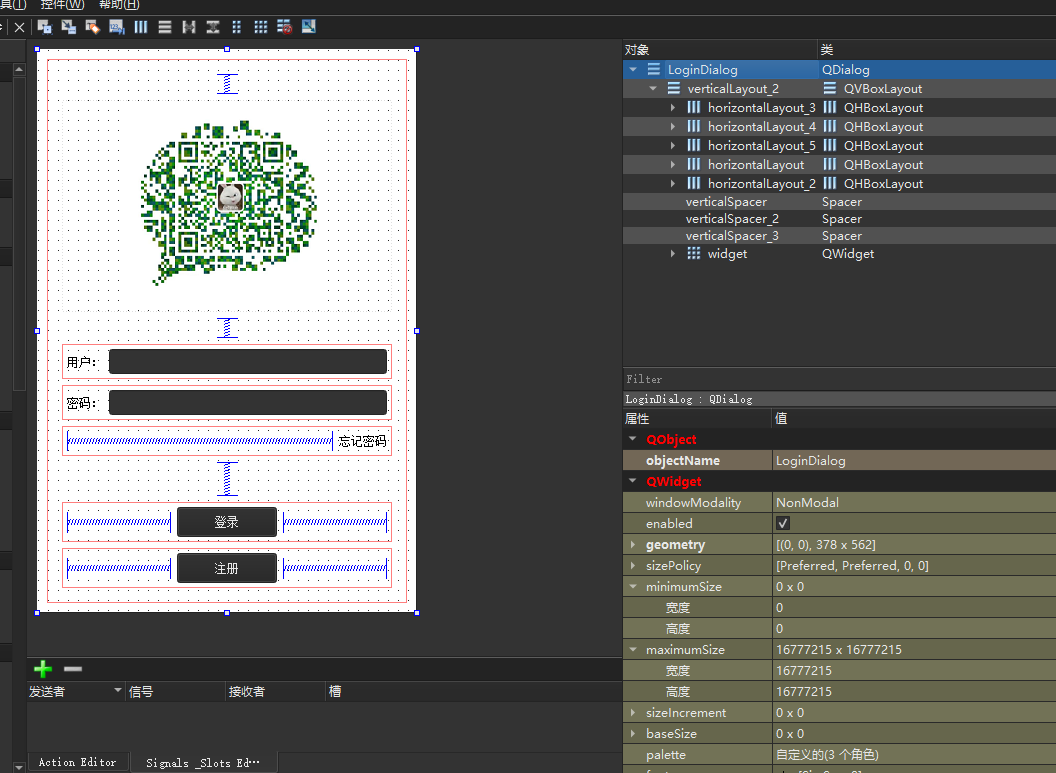Sort by the 发送者 column header
This screenshot has width=1056, height=773.
(75, 692)
